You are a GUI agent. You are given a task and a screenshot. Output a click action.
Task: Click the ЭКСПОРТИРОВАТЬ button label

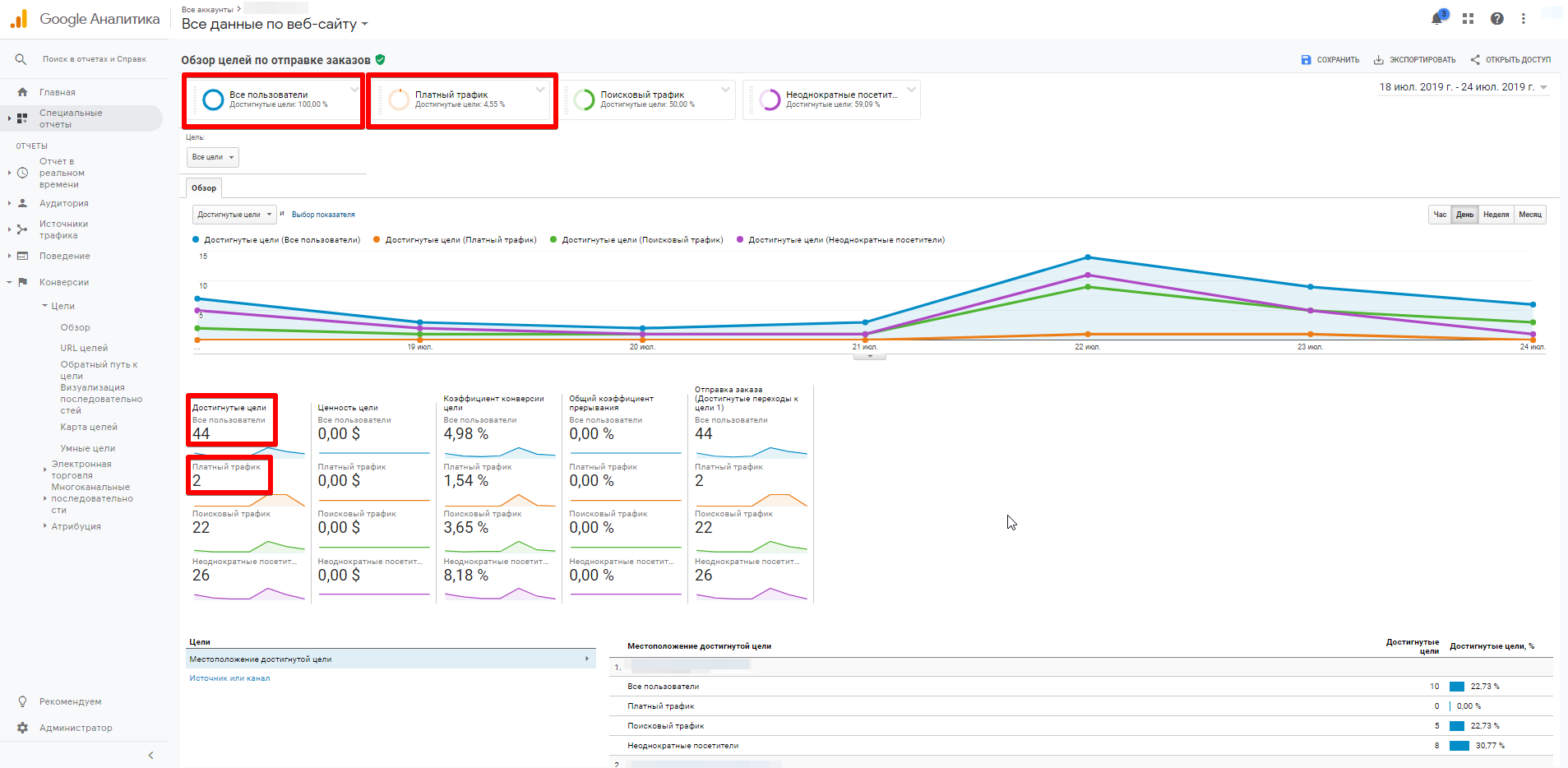[x=1422, y=60]
